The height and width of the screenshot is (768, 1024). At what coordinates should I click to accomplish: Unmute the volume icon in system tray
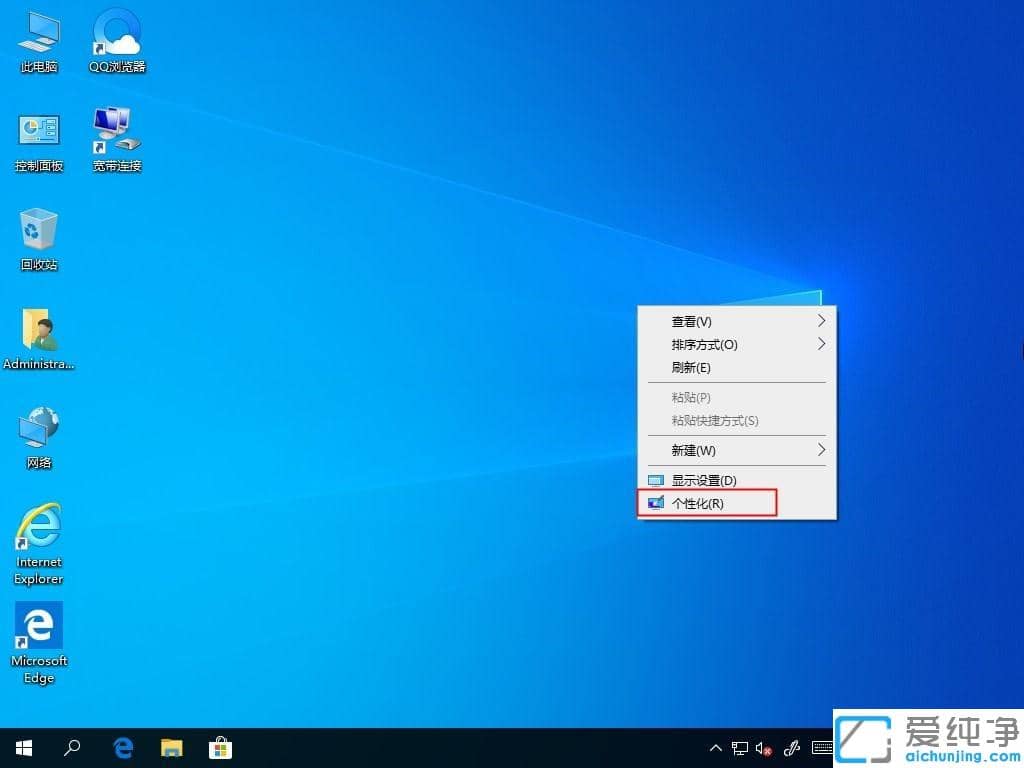coord(764,747)
